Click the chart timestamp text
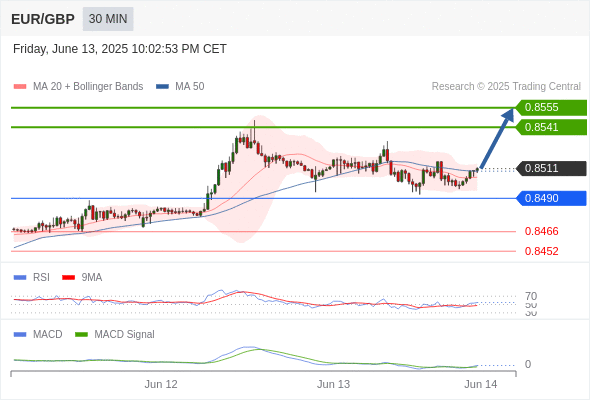 (x=120, y=49)
